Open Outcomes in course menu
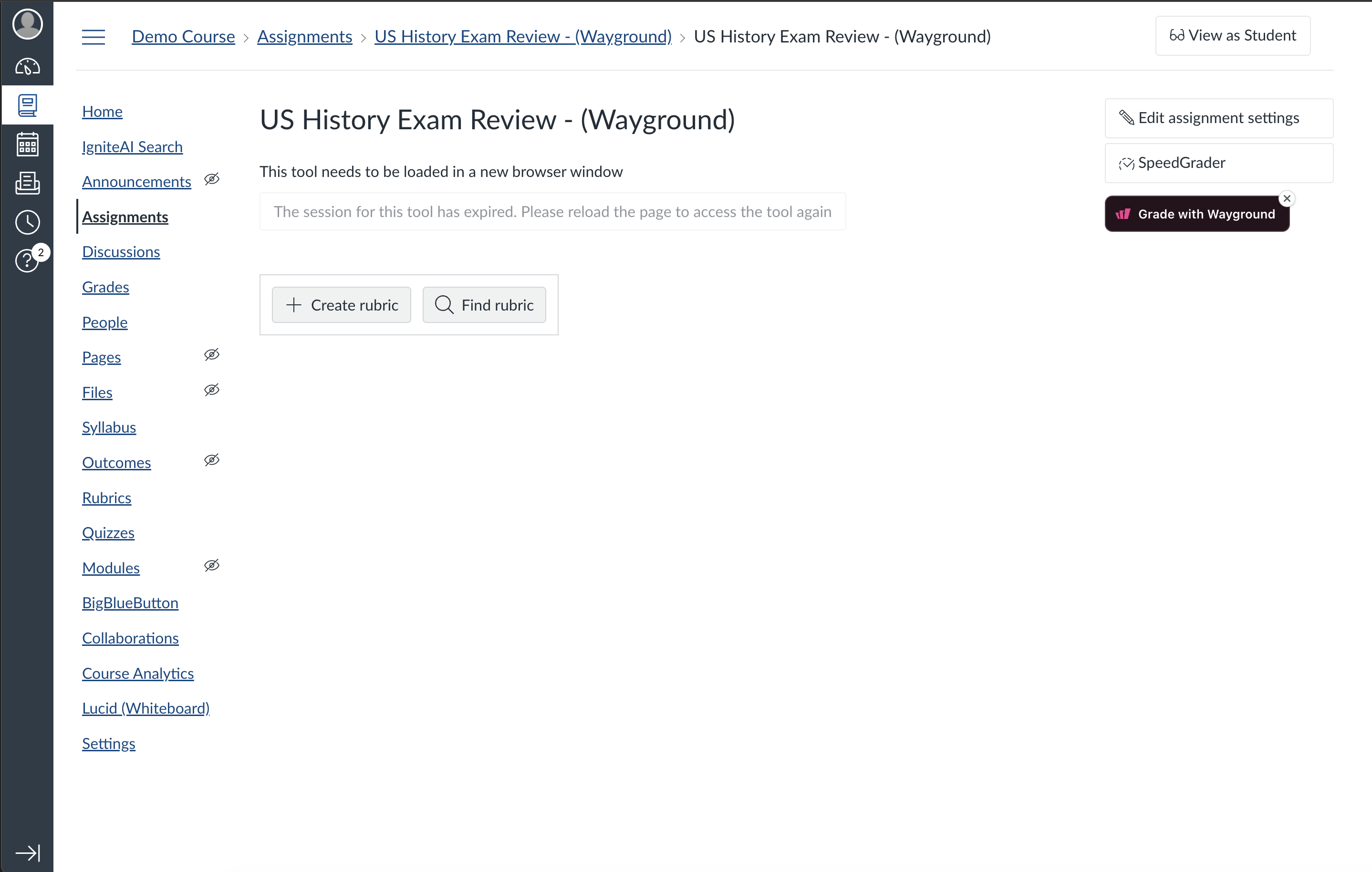This screenshot has width=1372, height=872. click(116, 463)
